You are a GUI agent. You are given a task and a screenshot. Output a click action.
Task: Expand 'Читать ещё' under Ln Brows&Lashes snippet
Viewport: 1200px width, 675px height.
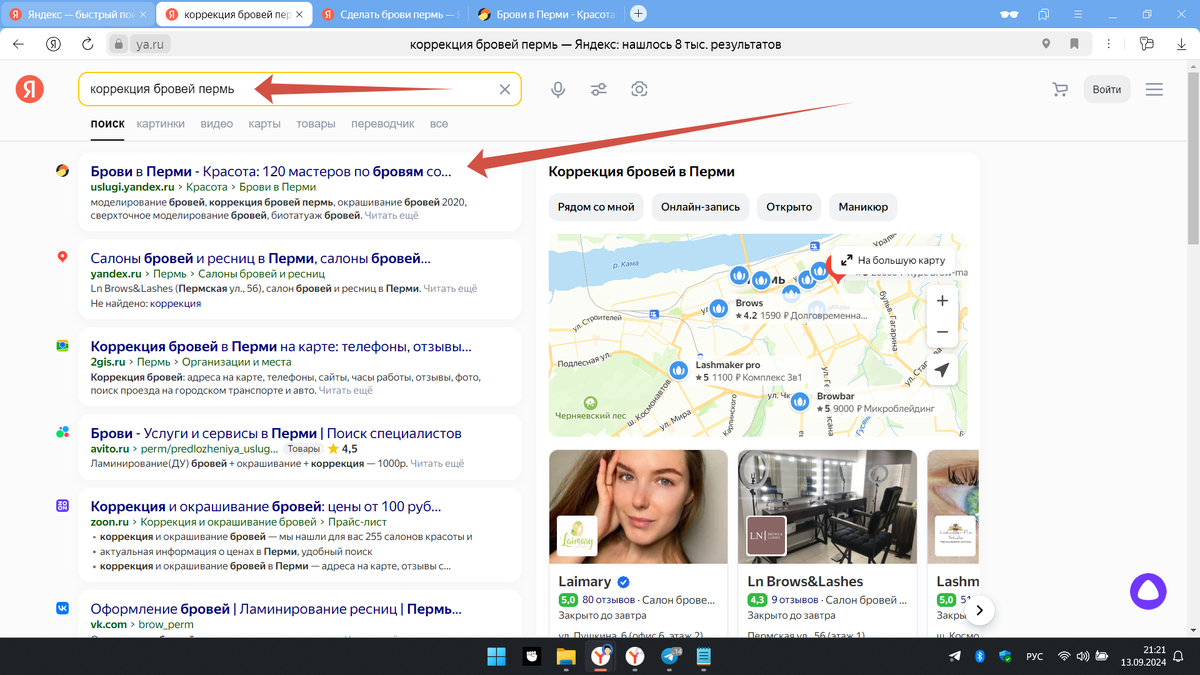[451, 288]
